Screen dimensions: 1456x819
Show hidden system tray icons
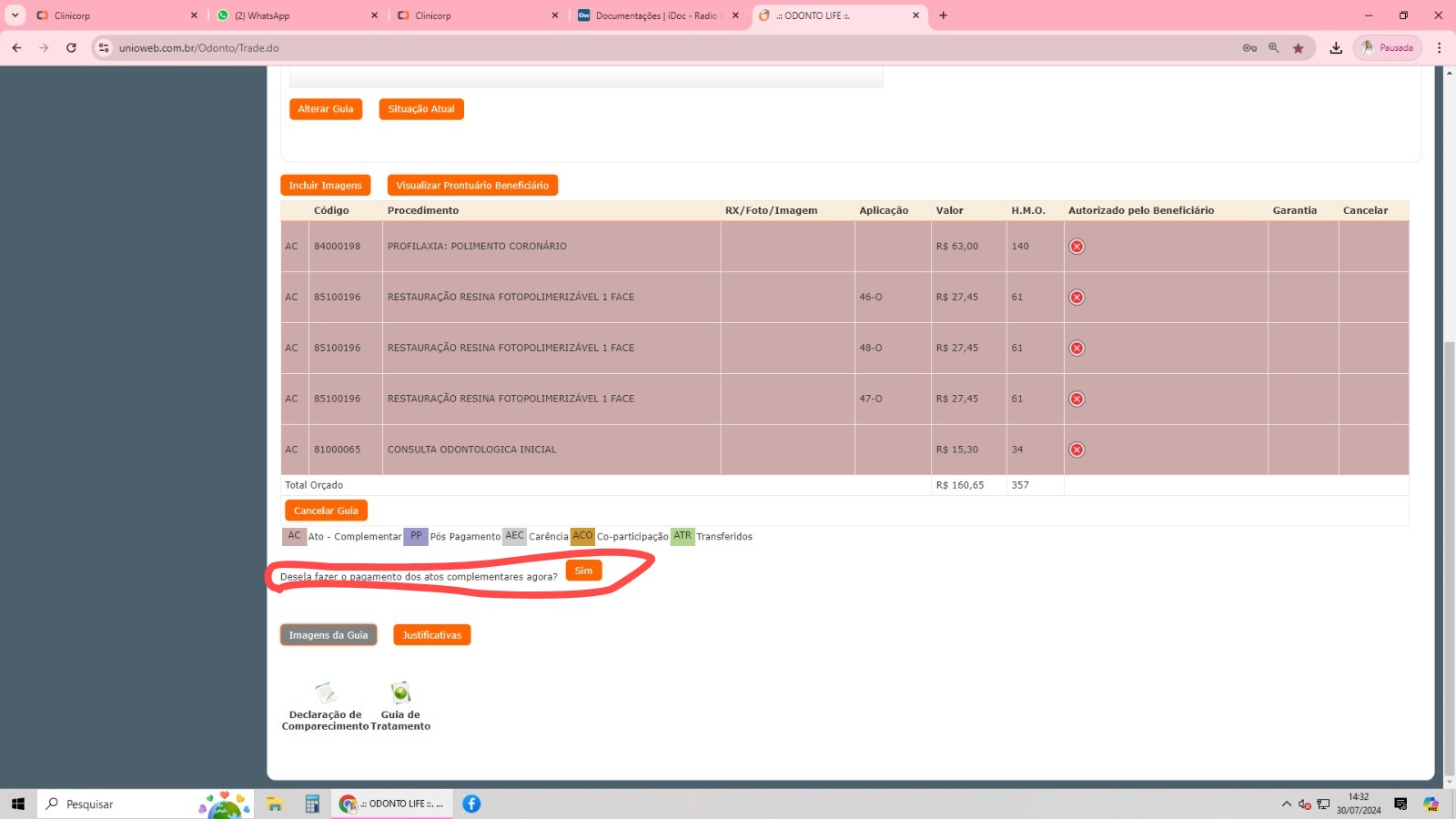[x=1286, y=804]
